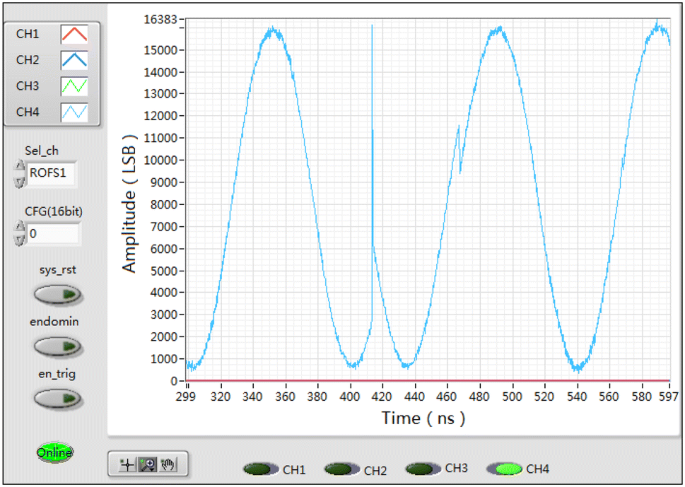Click the Amplitude ( LSB ) axis label
Image resolution: width=685 pixels, height=487 pixels.
[130, 204]
